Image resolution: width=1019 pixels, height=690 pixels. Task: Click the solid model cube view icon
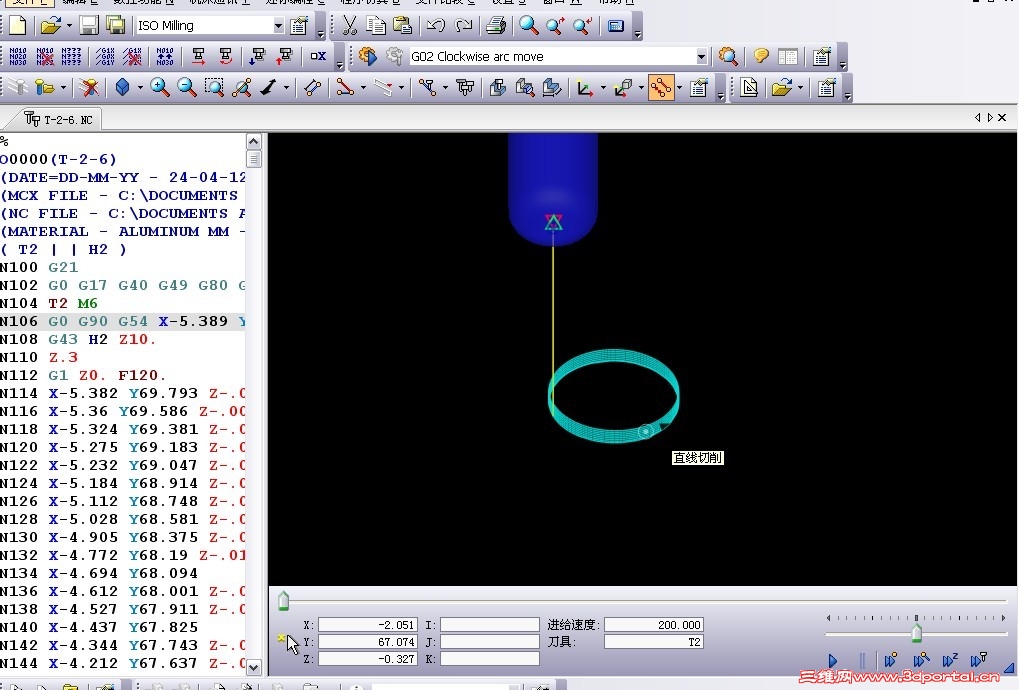(123, 87)
